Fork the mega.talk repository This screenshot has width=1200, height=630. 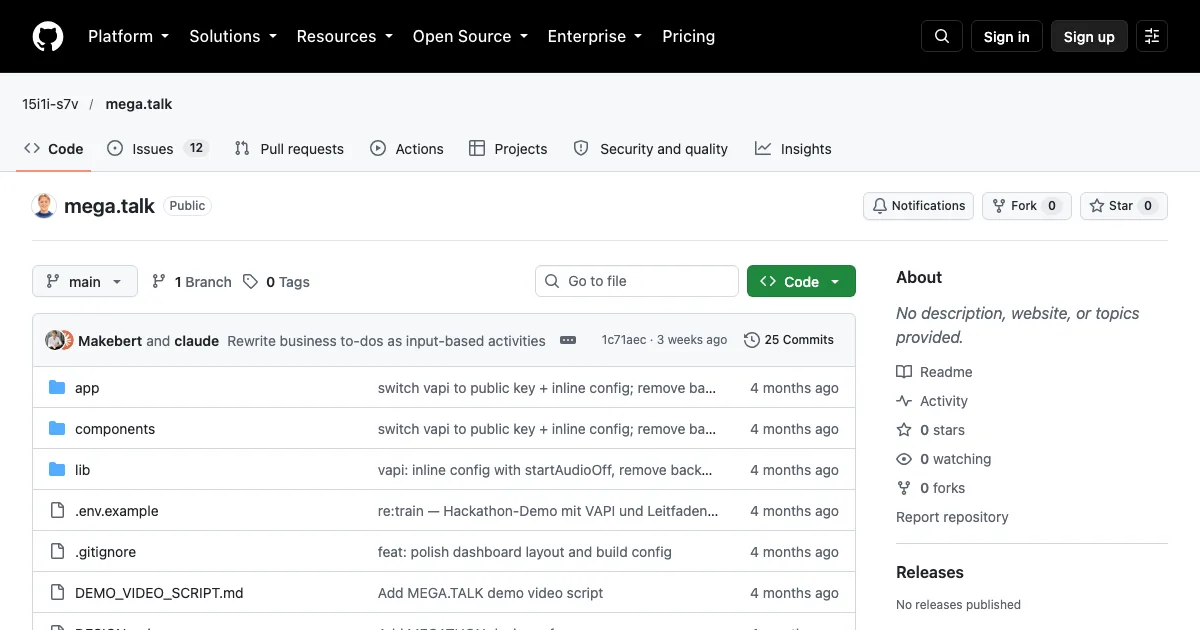tap(1027, 206)
